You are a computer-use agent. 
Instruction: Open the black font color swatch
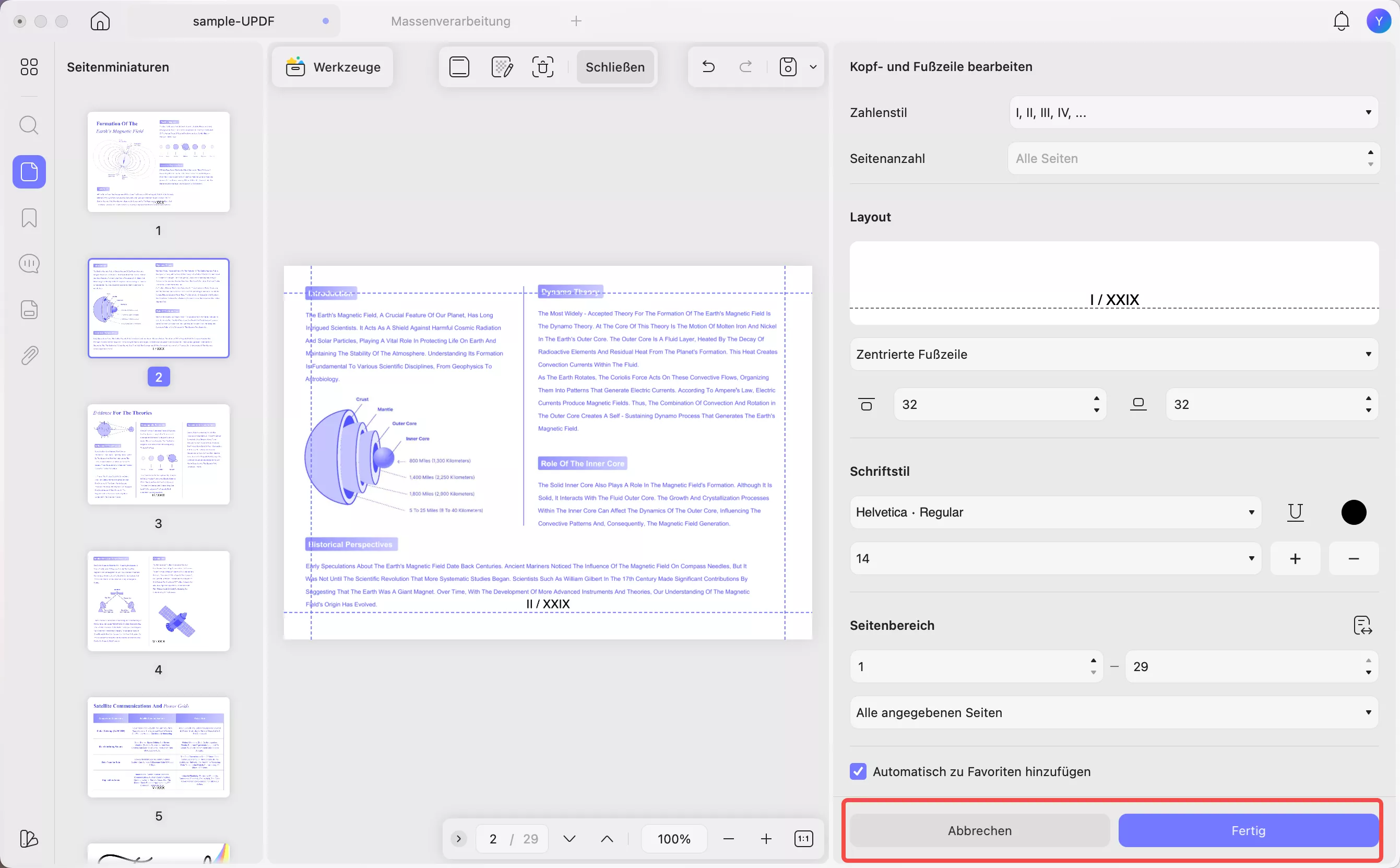1354,512
